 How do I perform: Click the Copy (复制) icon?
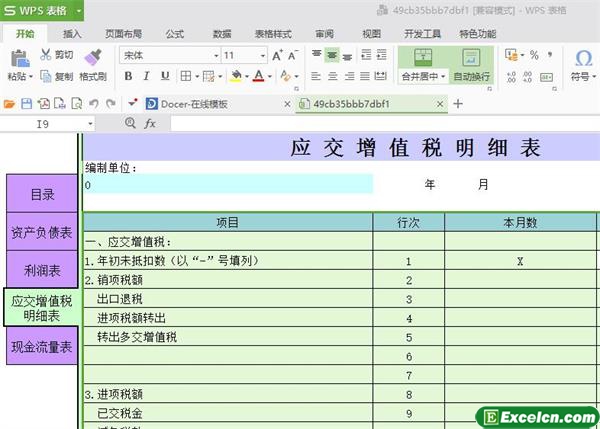click(46, 76)
